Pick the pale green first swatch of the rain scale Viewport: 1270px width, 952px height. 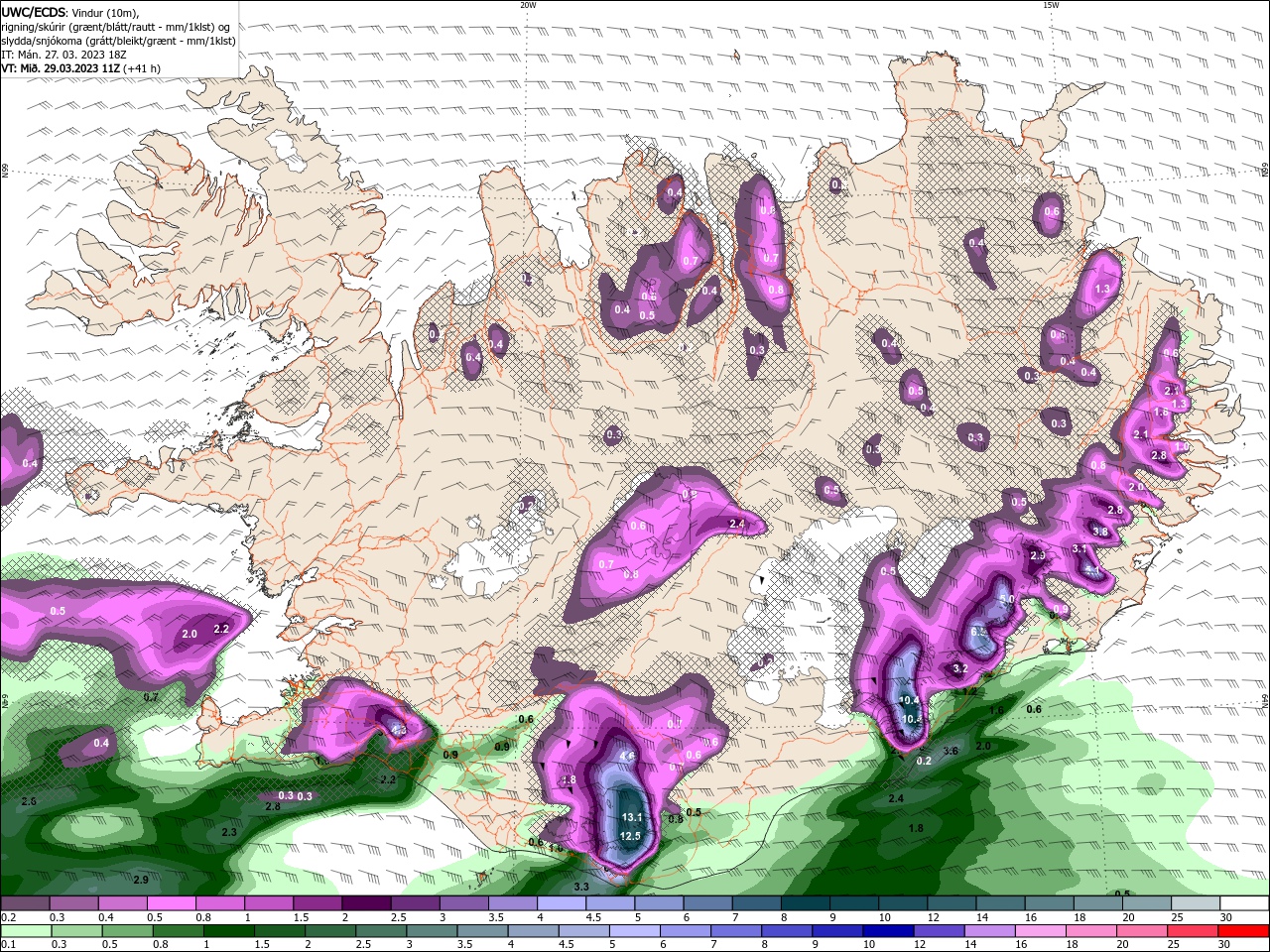(x=25, y=931)
